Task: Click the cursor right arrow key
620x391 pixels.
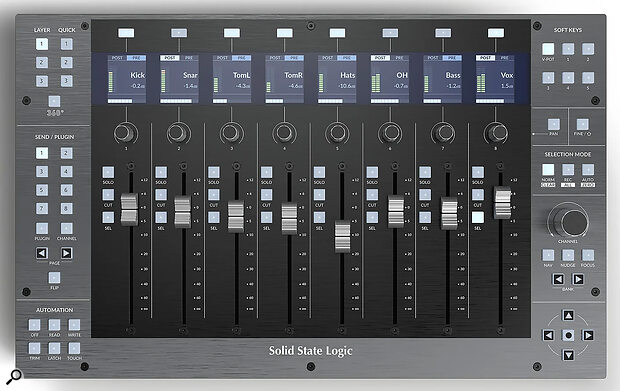Action: point(588,335)
